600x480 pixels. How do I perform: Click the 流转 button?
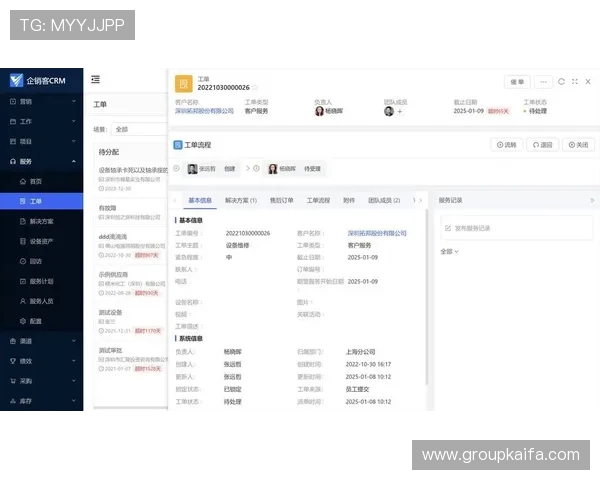[507, 145]
